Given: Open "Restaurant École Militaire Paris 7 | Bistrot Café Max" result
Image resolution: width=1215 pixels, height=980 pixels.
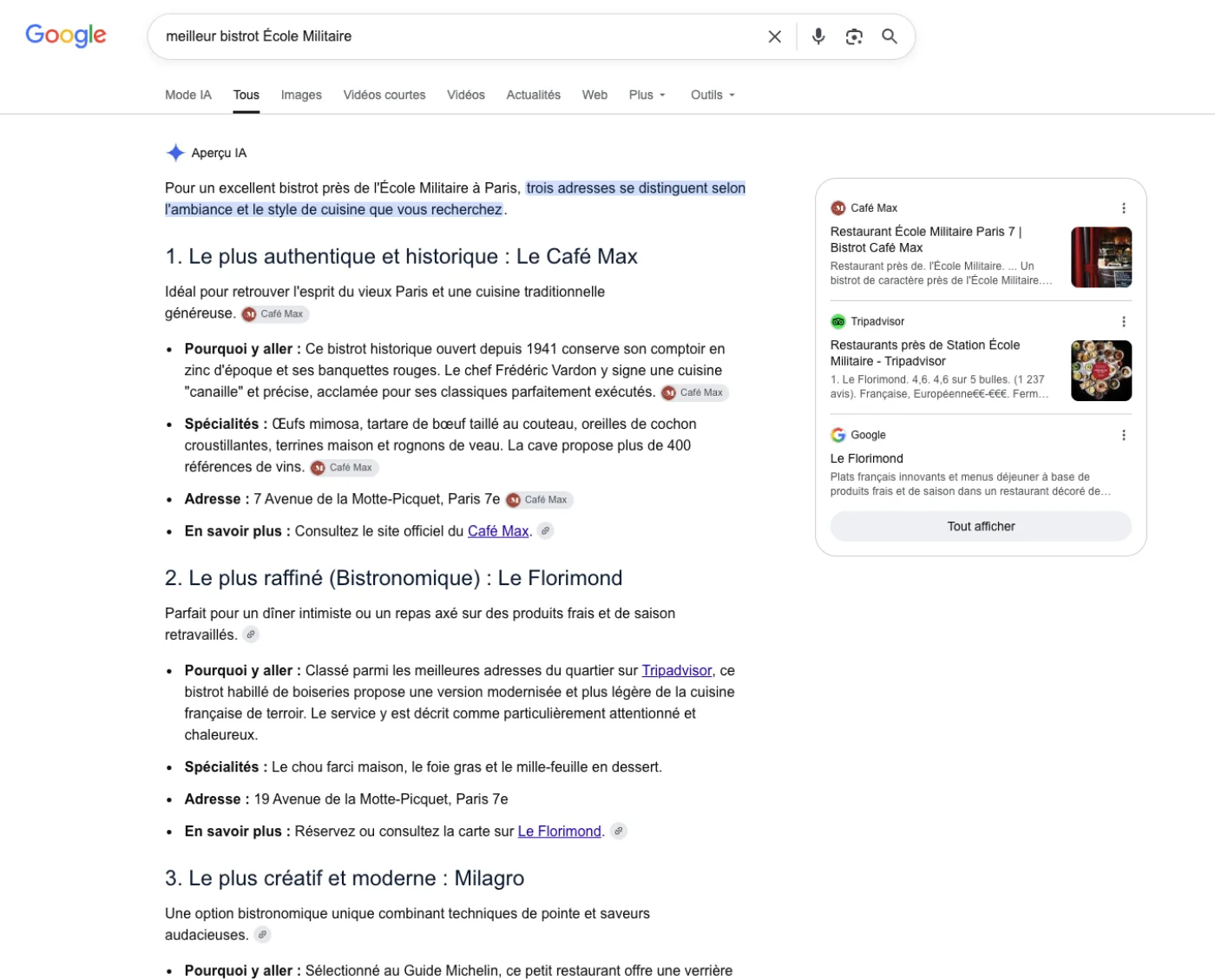Looking at the screenshot, I should [x=926, y=240].
